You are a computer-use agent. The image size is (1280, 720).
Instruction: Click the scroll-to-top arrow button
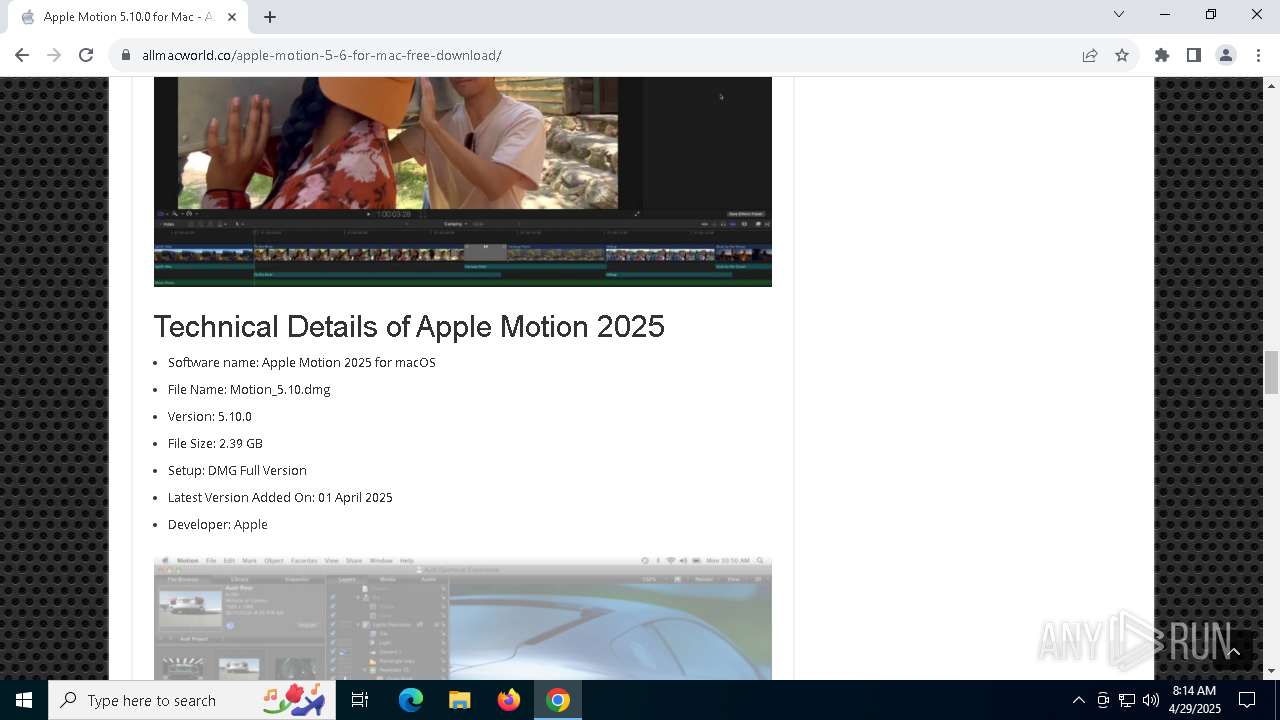tap(1233, 651)
